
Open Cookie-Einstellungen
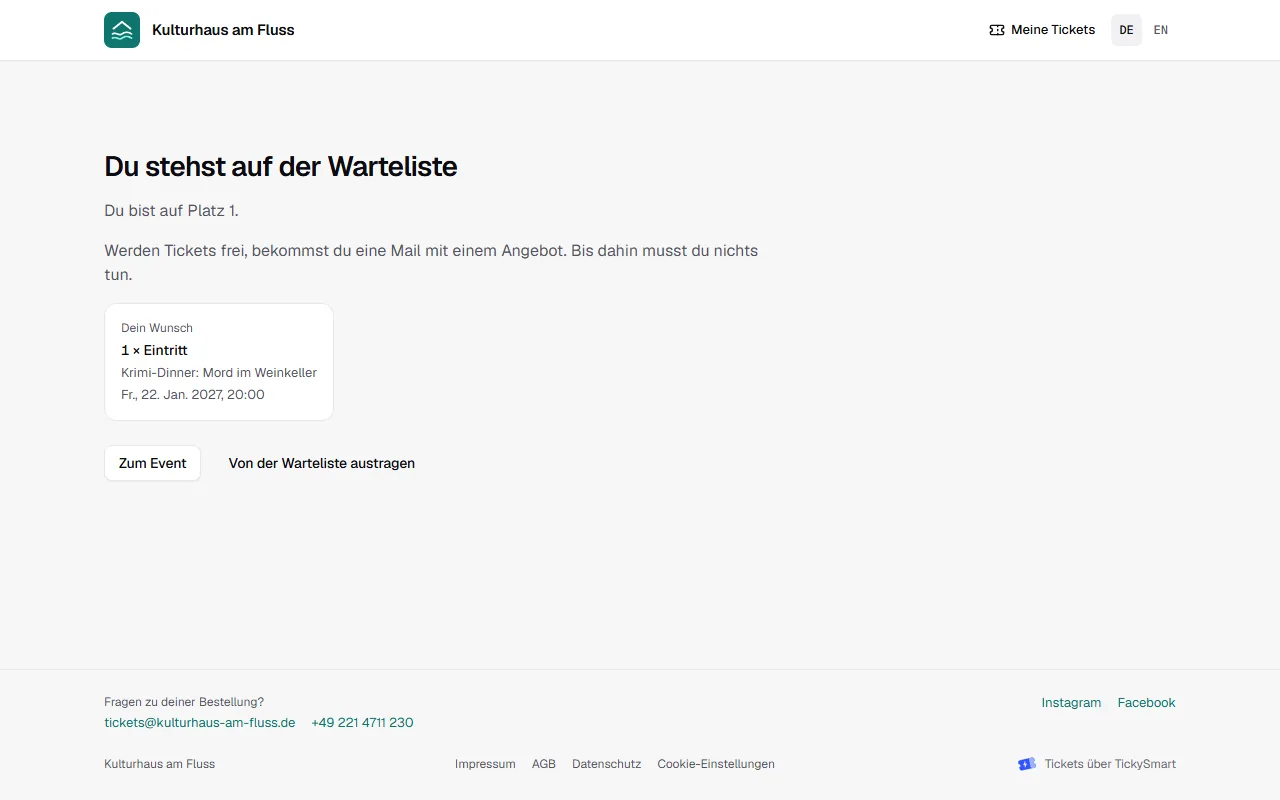click(716, 764)
